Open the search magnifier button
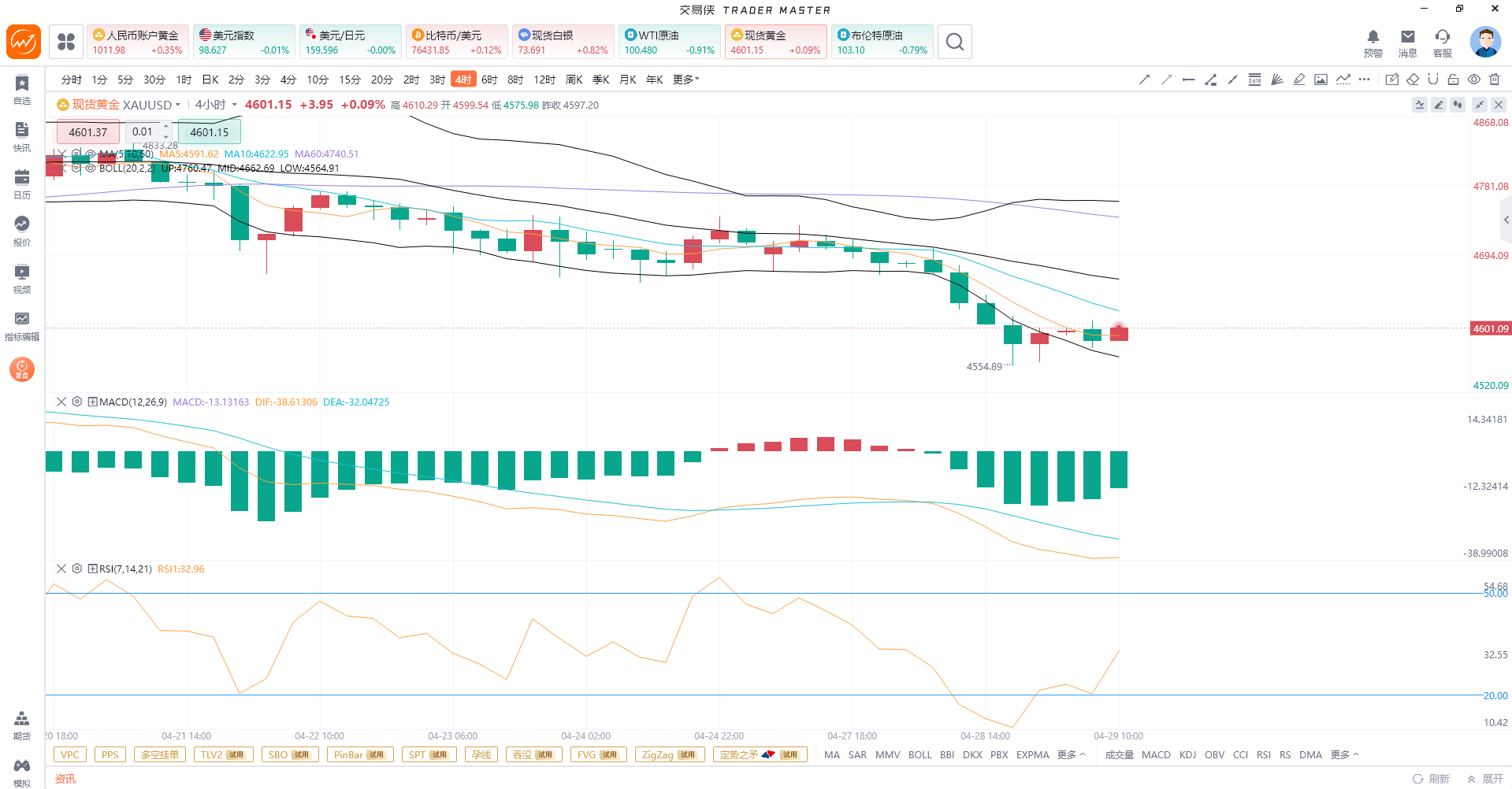Viewport: 1512px width, 789px height. [x=954, y=42]
